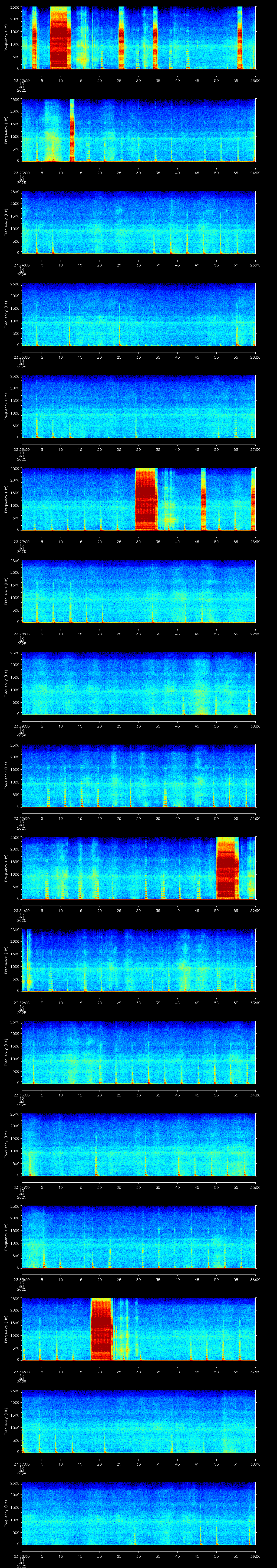The image size is (277, 1568).
Task: Open the 23:32 spectrogram panel
Action: click(x=138, y=960)
